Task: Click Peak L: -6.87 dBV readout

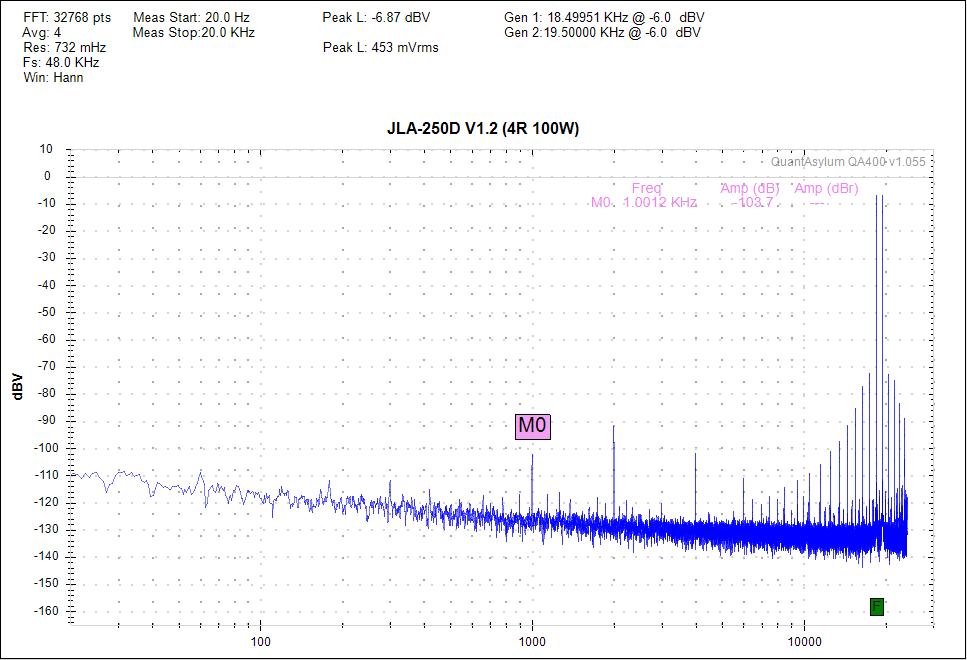Action: click(x=376, y=18)
